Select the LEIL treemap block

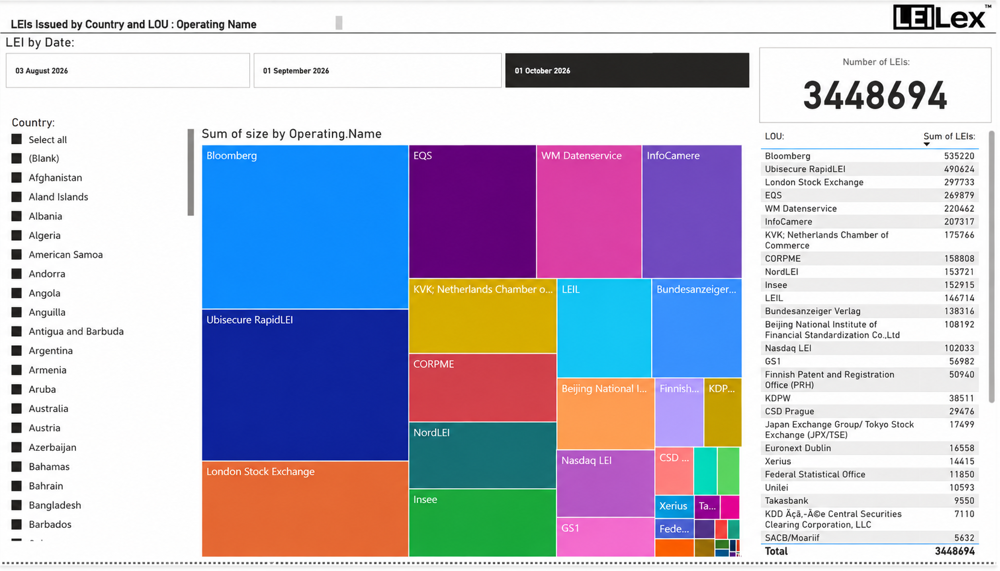[604, 328]
